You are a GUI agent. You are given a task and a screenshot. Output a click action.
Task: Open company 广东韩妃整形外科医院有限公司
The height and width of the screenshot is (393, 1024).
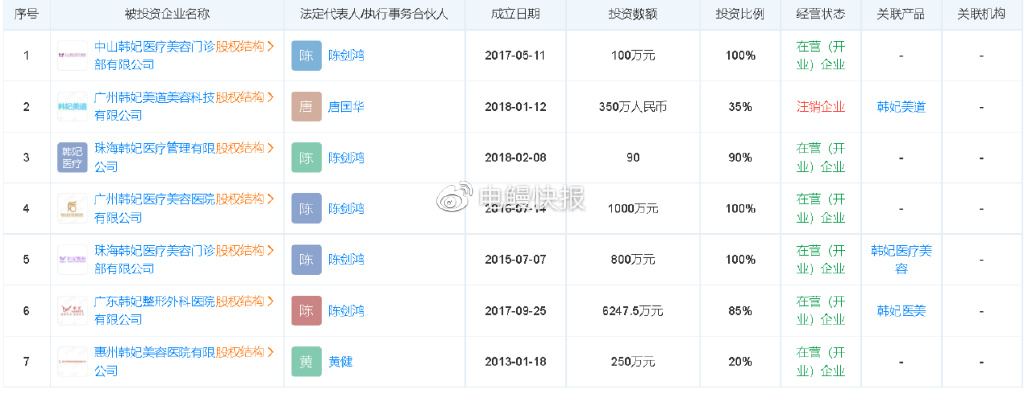155,310
